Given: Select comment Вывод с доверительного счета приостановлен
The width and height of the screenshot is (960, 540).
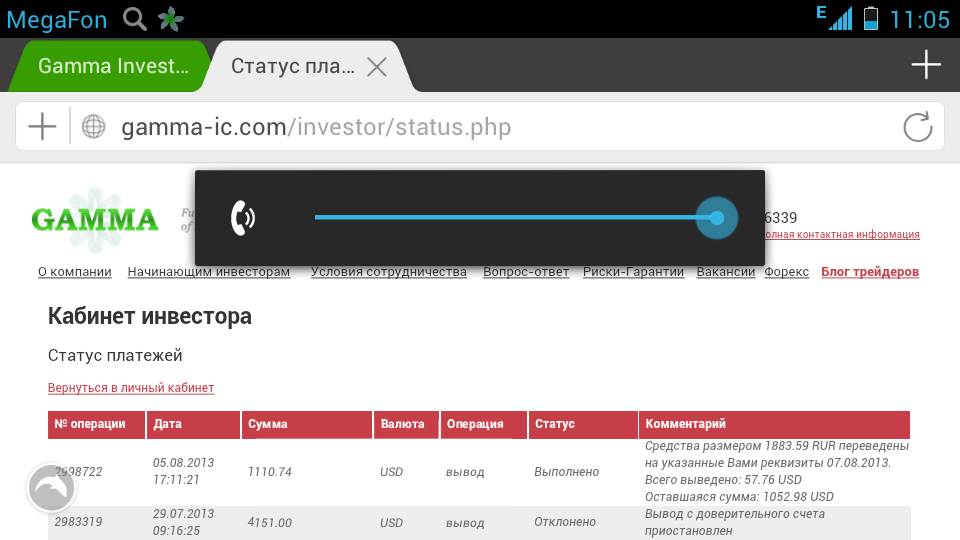Looking at the screenshot, I should click(735, 522).
